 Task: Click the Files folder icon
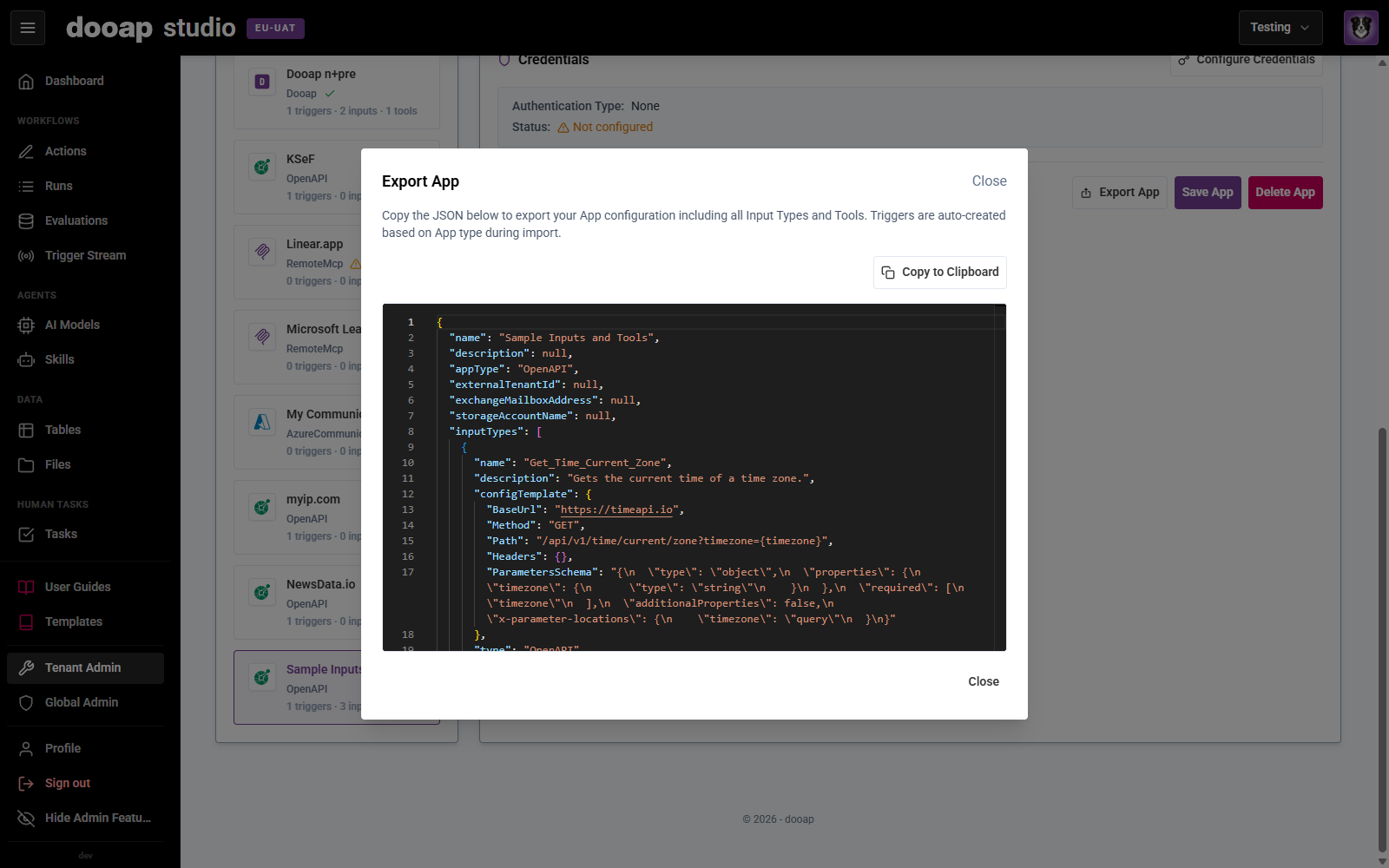[26, 464]
